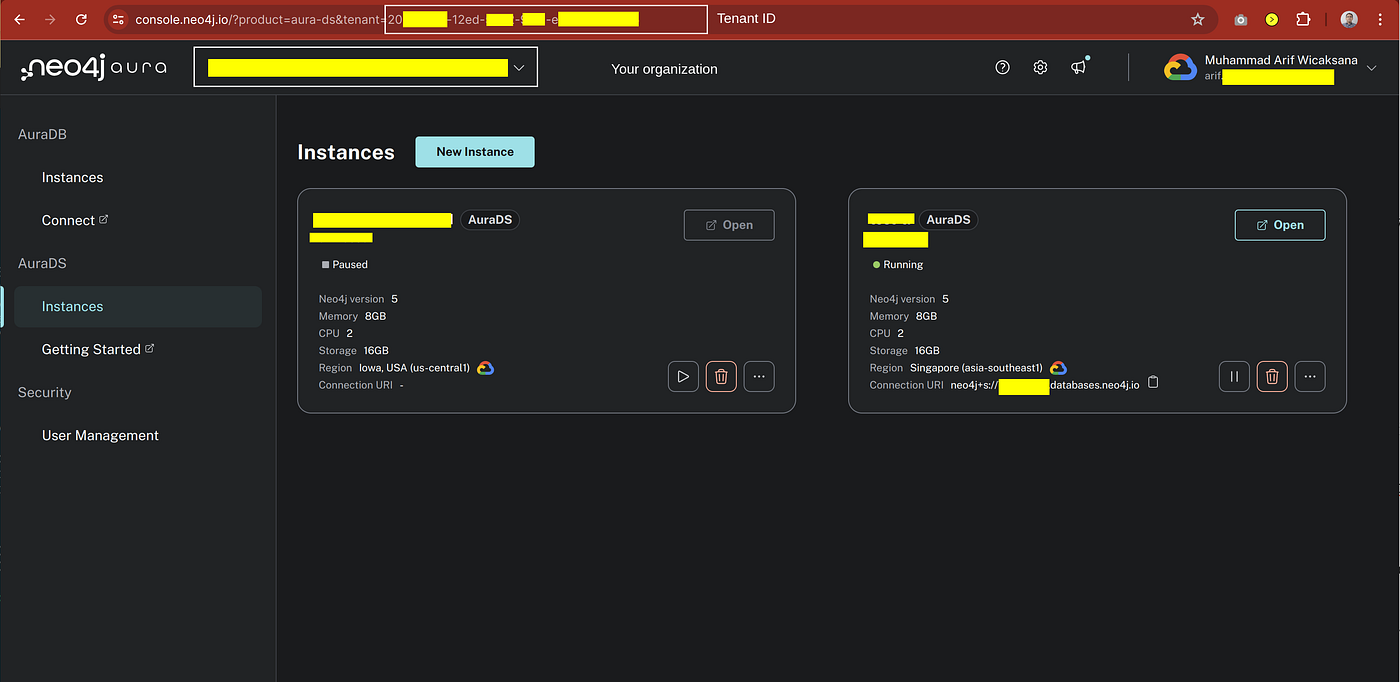Click the Iowa, USA (us-central1) text

click(414, 368)
